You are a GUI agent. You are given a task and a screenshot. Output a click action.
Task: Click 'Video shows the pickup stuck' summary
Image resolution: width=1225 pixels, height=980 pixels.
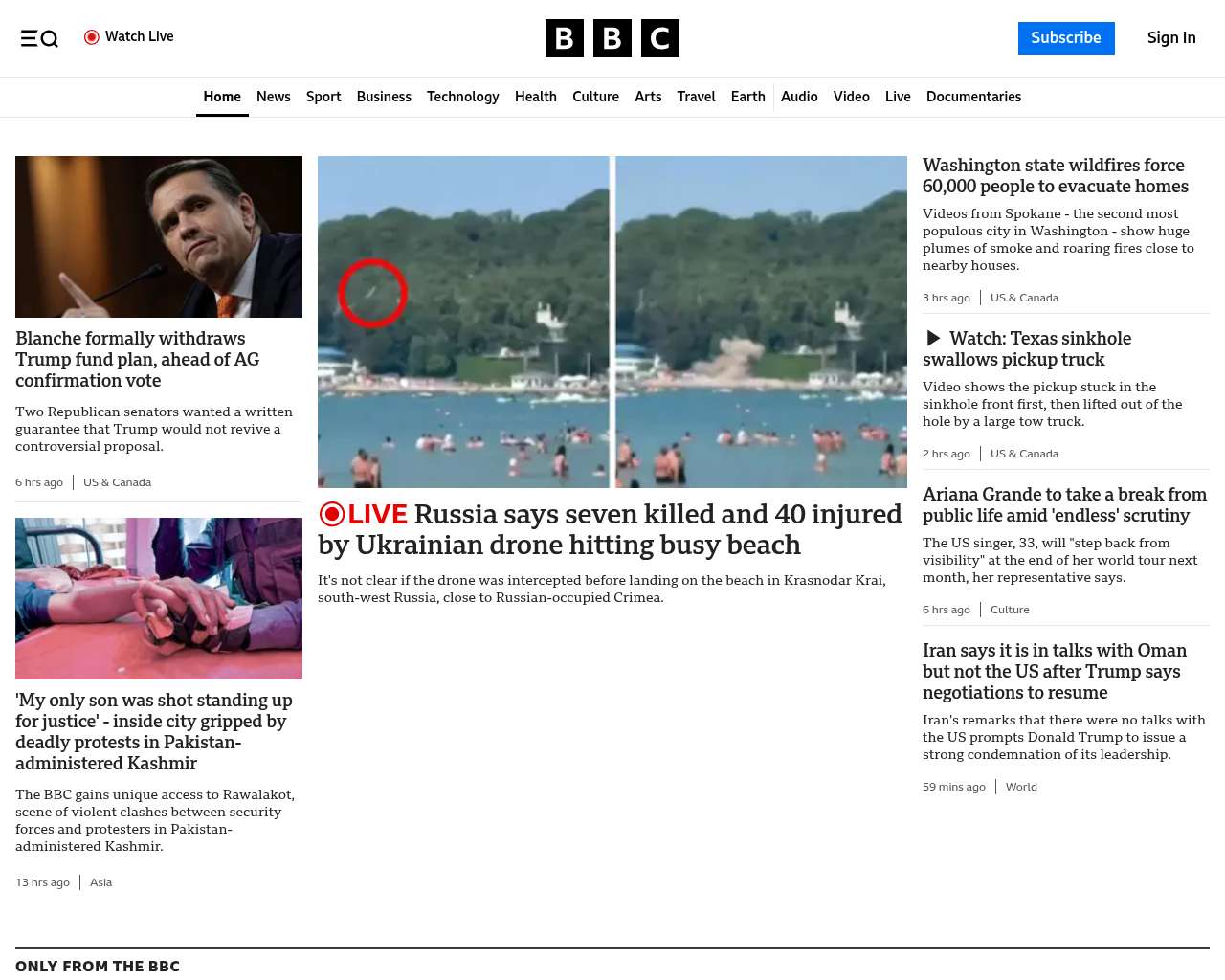tap(1053, 404)
